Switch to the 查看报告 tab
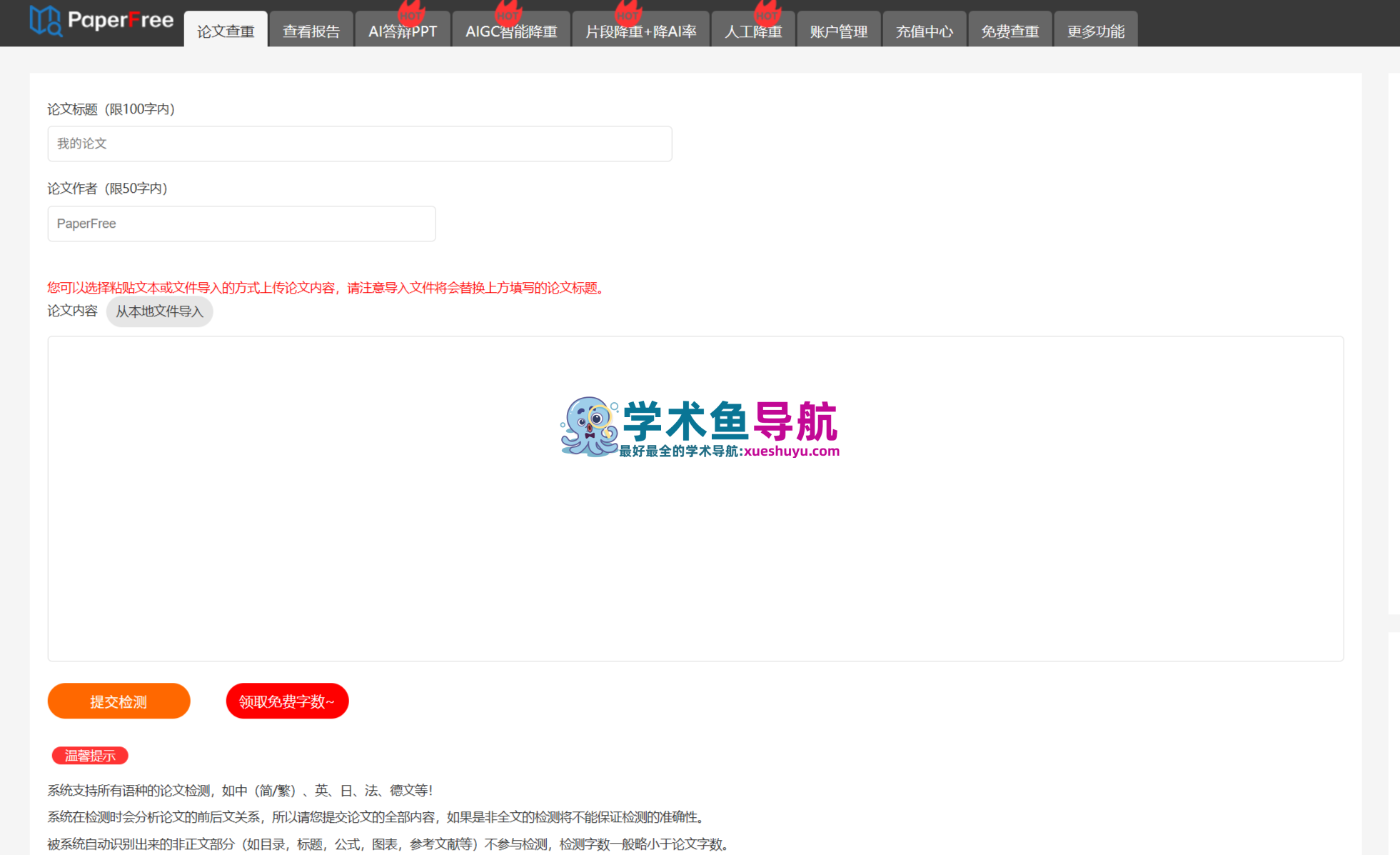The image size is (1400, 855). tap(311, 31)
